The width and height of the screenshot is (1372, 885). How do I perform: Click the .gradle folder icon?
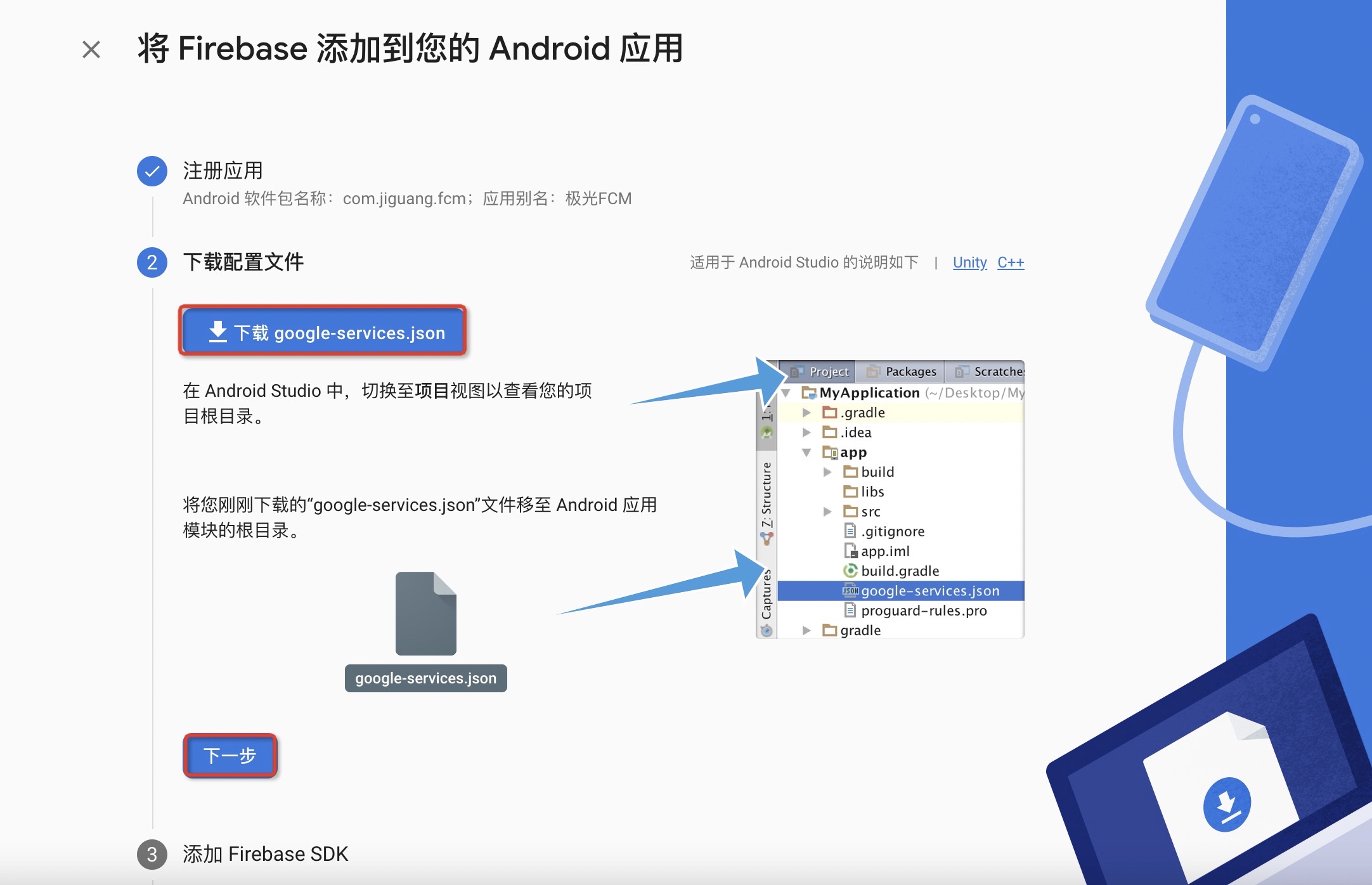pos(829,413)
